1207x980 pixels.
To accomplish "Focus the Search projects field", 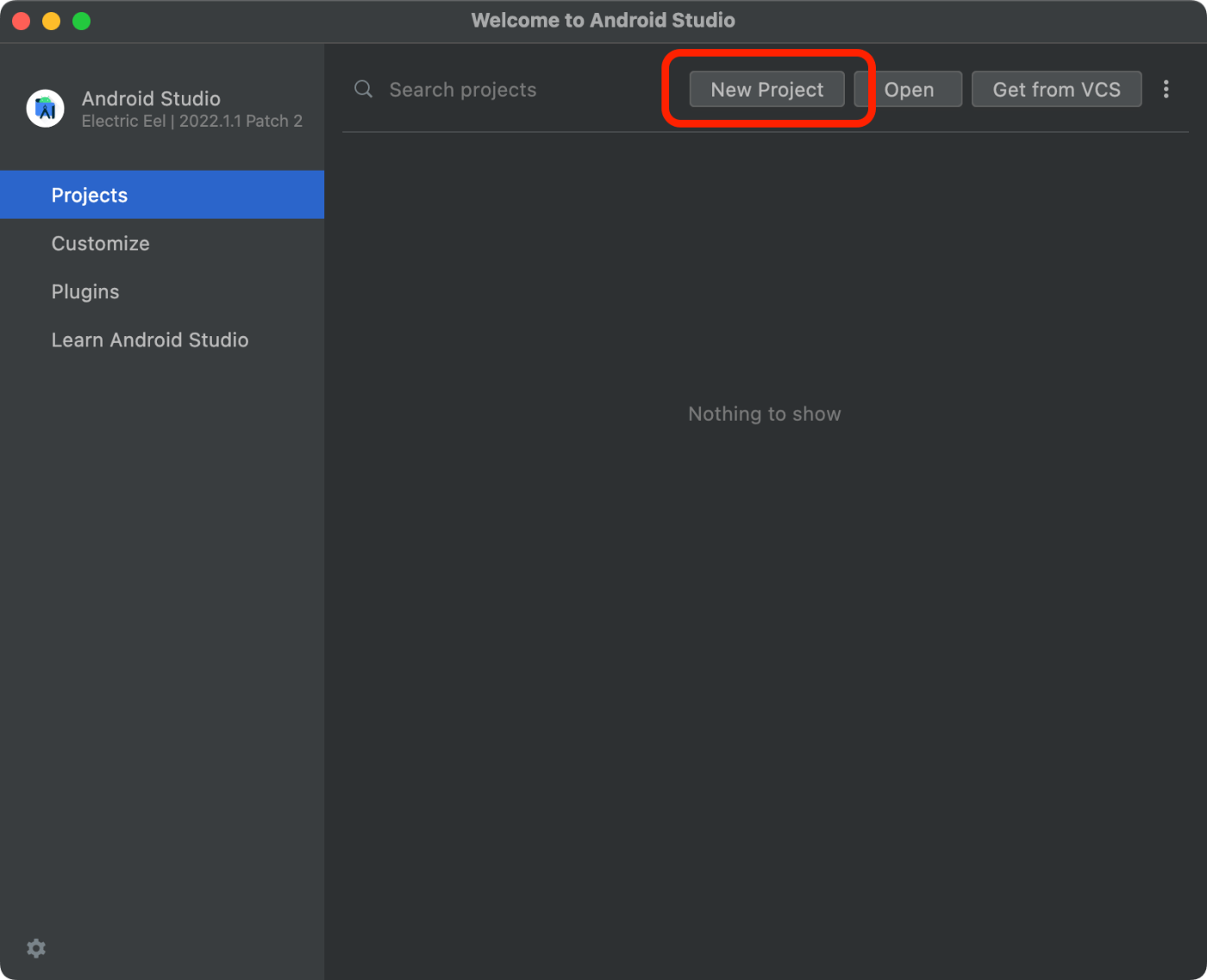I will click(509, 90).
